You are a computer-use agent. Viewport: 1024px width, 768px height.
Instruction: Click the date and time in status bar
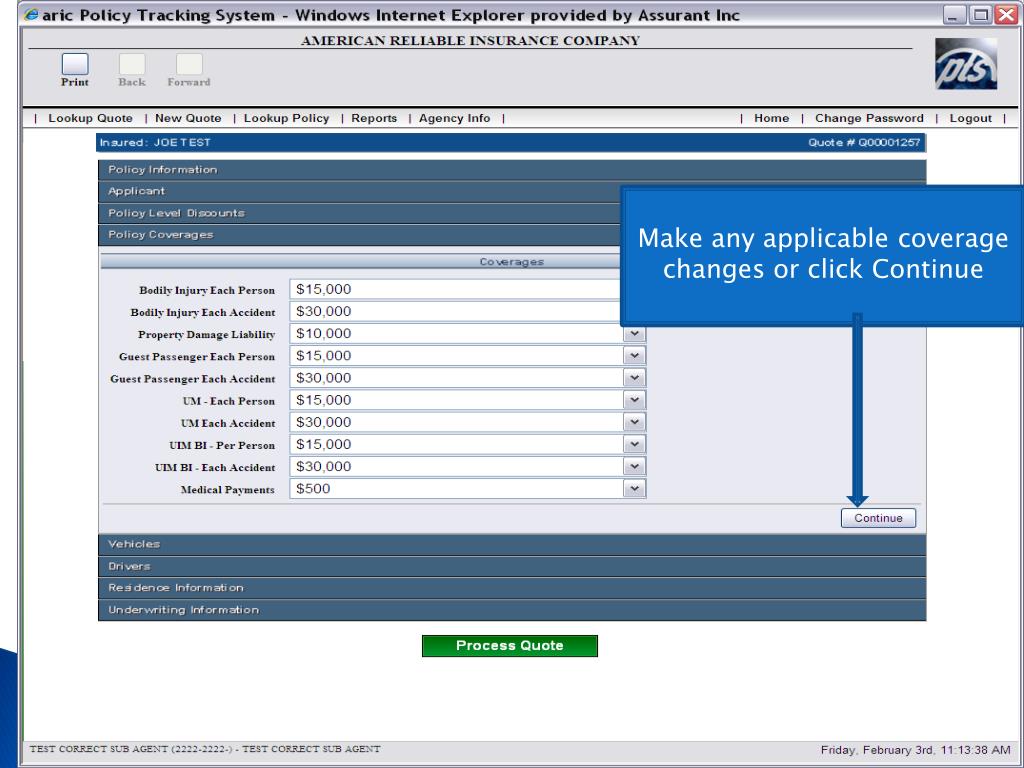[916, 750]
